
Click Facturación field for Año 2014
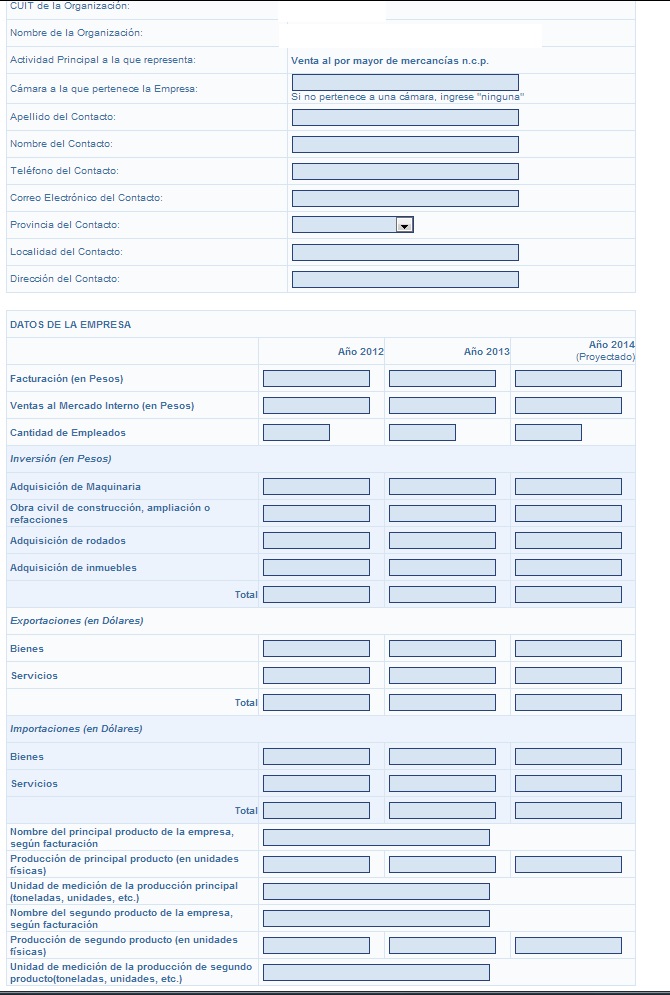point(568,379)
